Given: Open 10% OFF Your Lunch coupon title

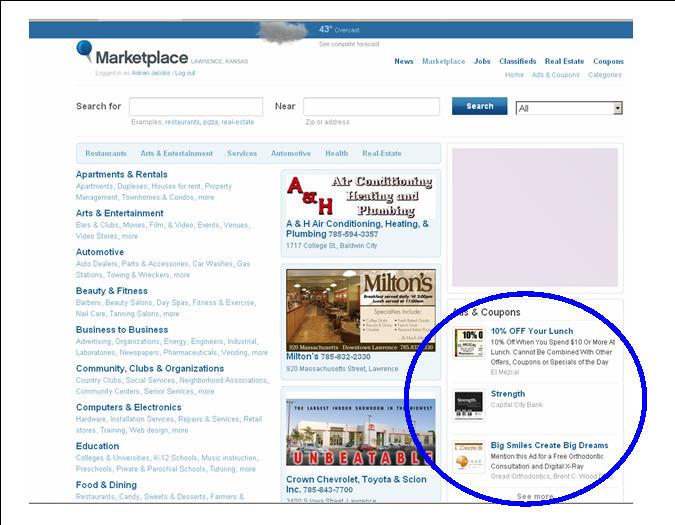Looking at the screenshot, I should (x=532, y=331).
